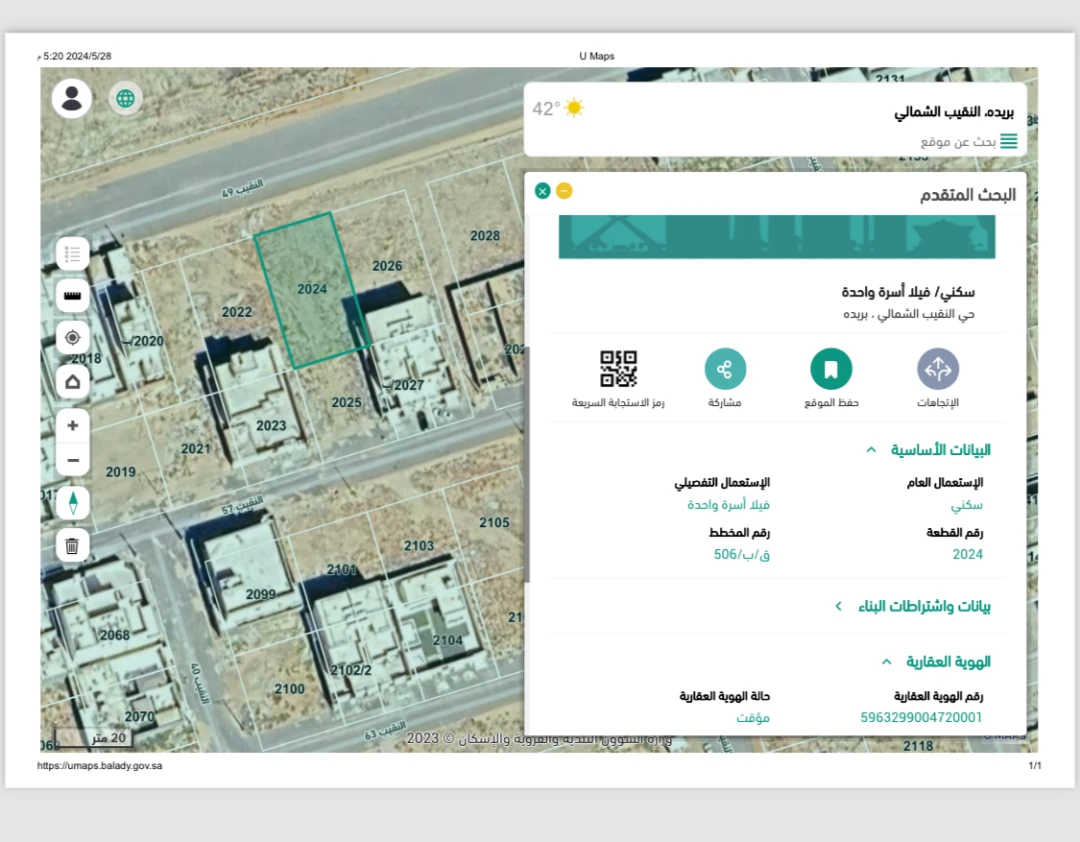Open the user profile icon

pos(72,98)
